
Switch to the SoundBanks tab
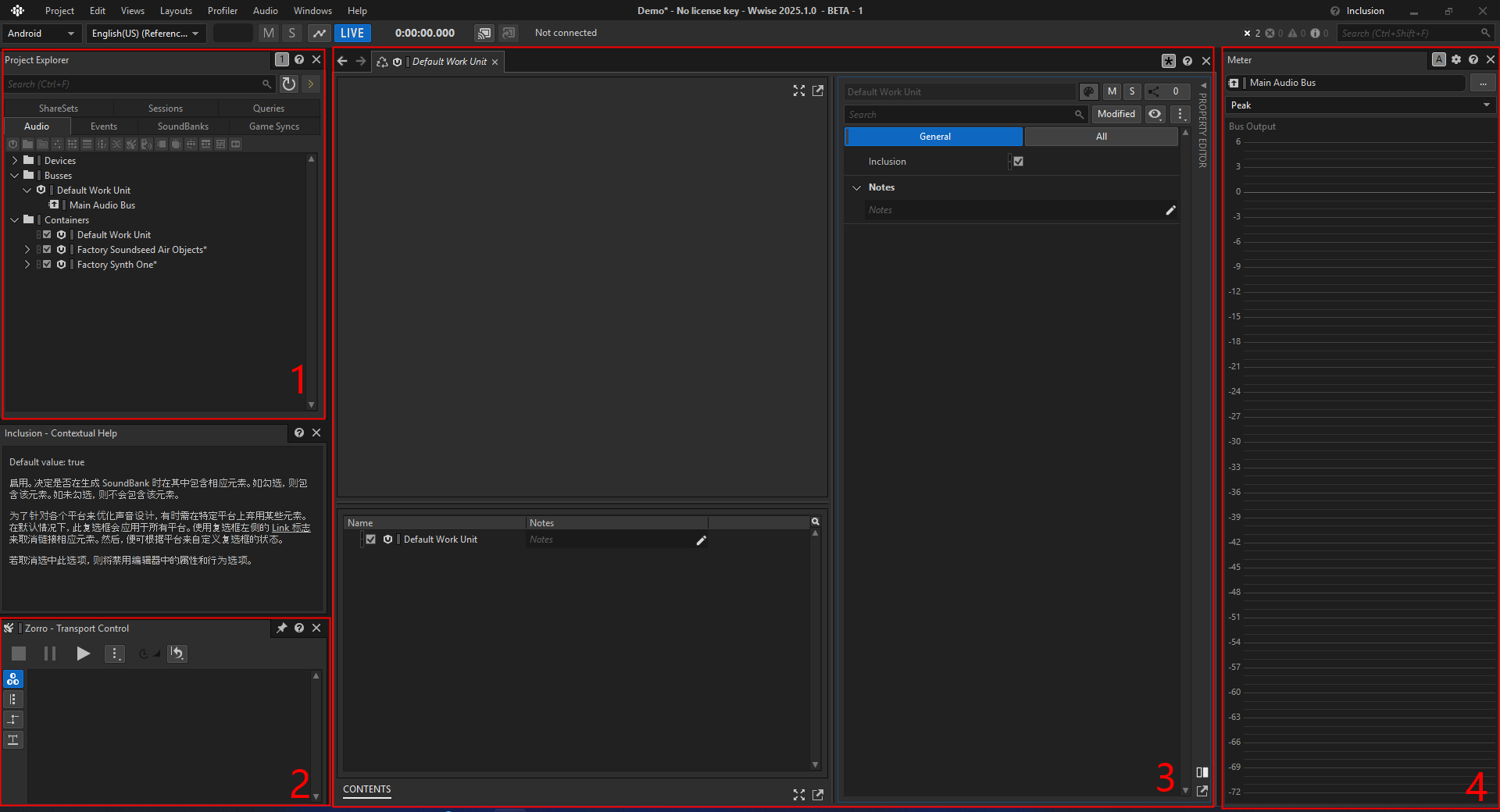183,126
